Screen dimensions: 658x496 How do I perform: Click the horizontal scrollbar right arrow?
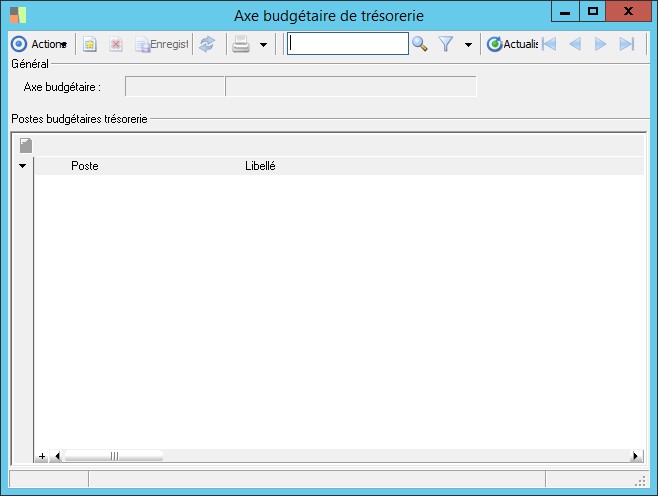[636, 456]
